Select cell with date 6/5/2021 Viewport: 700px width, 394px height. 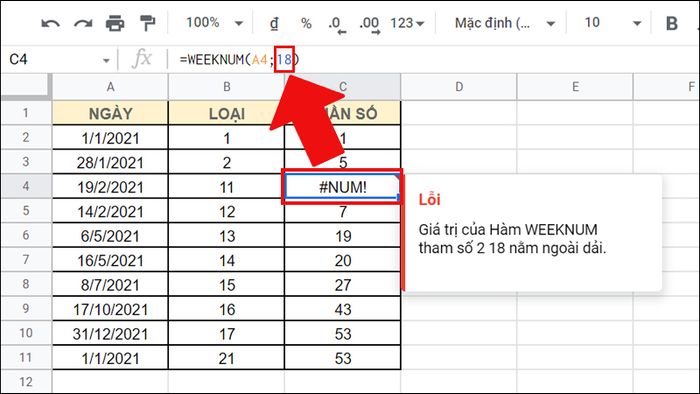click(110, 236)
